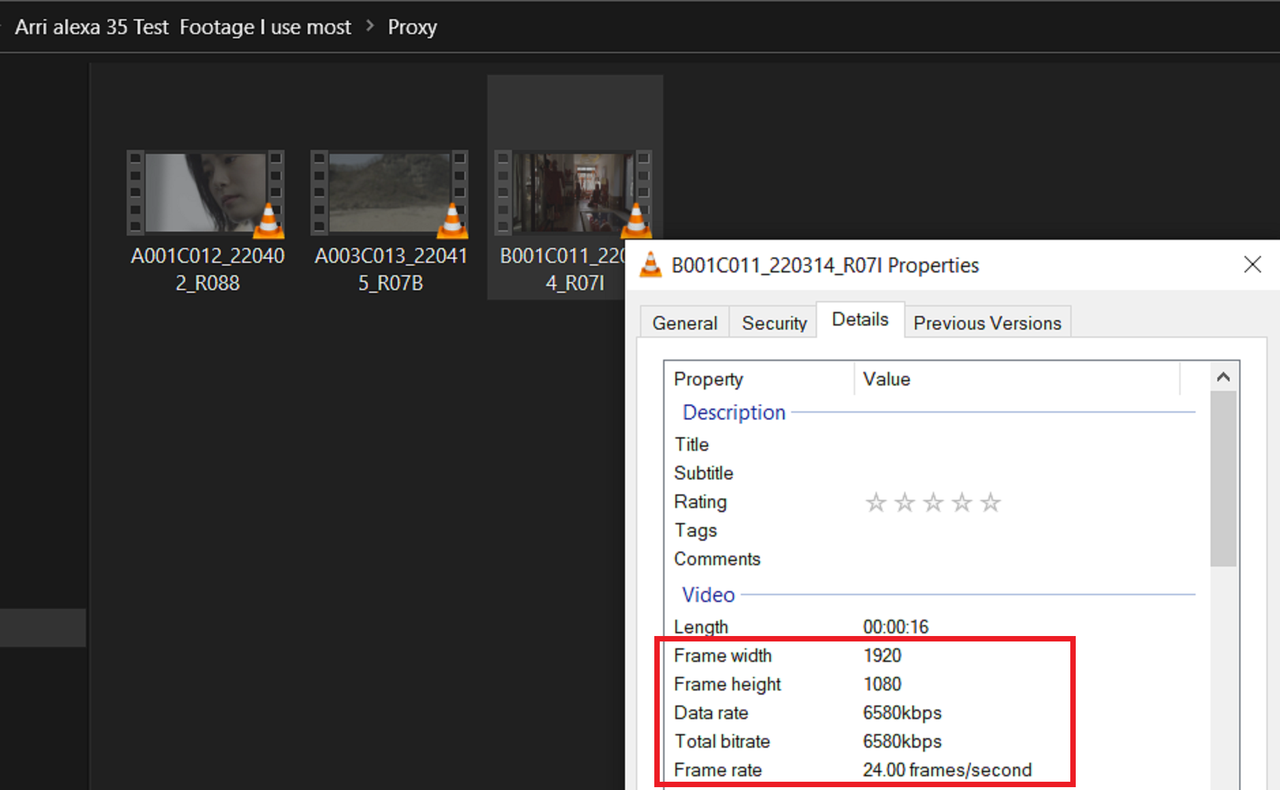Switch to the General tab
Screen dimensions: 1280x790
coord(685,323)
